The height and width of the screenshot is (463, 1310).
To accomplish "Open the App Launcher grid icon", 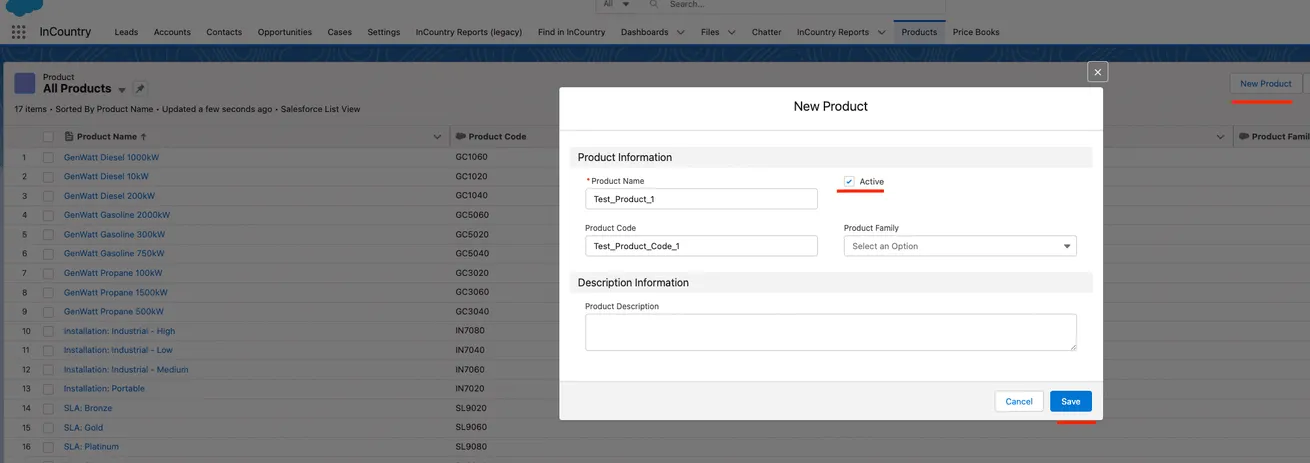I will point(19,32).
